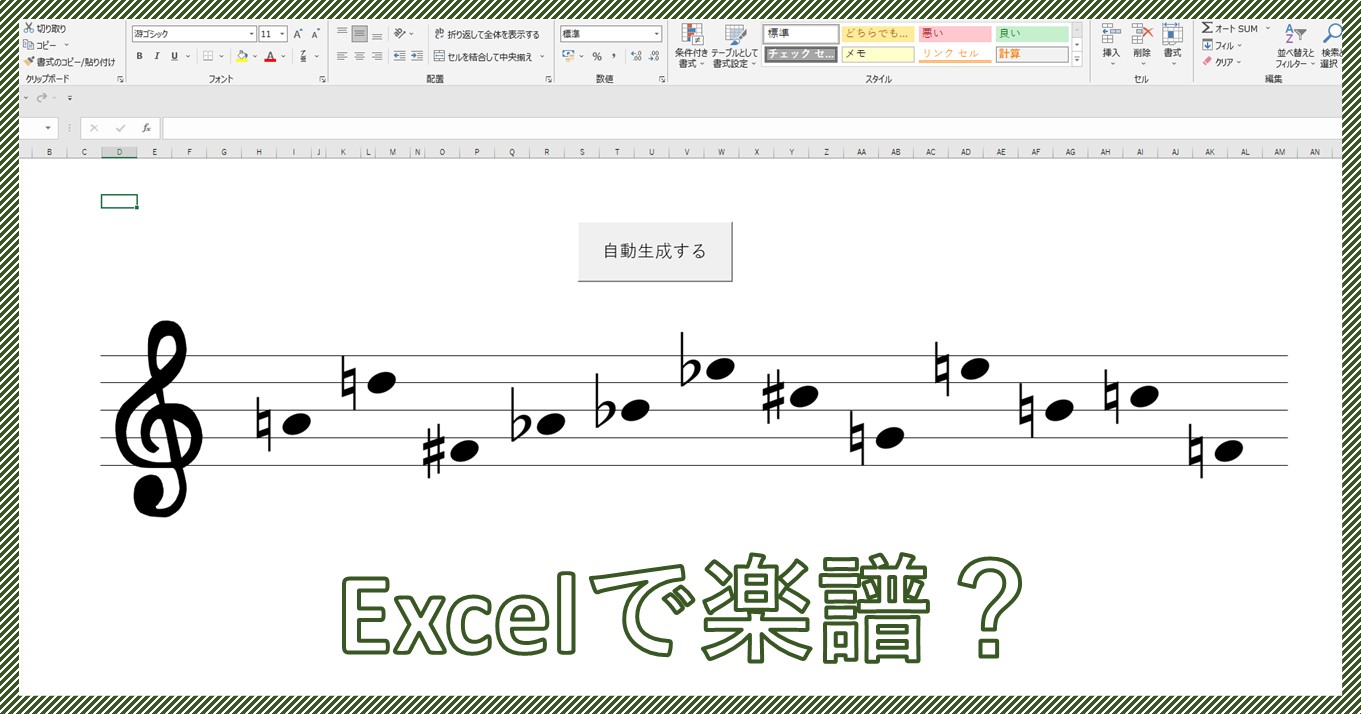The height and width of the screenshot is (714, 1361).
Task: Open the font size 11 dropdown
Action: (282, 34)
